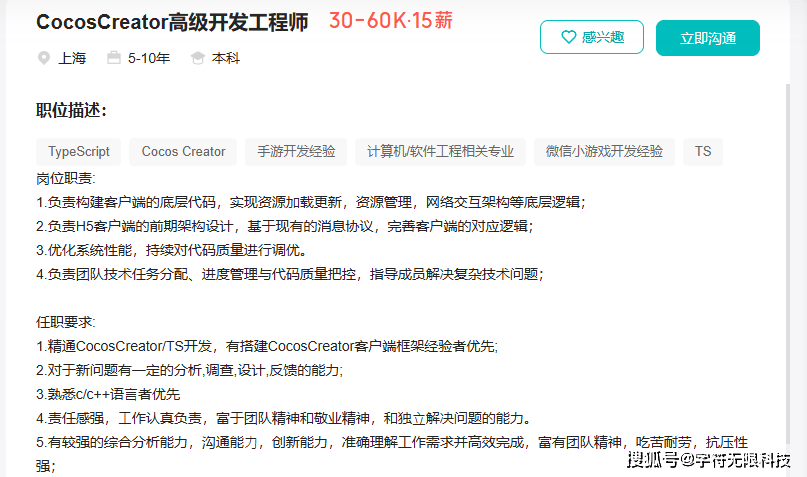The width and height of the screenshot is (807, 477).
Task: Select the short TS tag
Action: [x=703, y=152]
